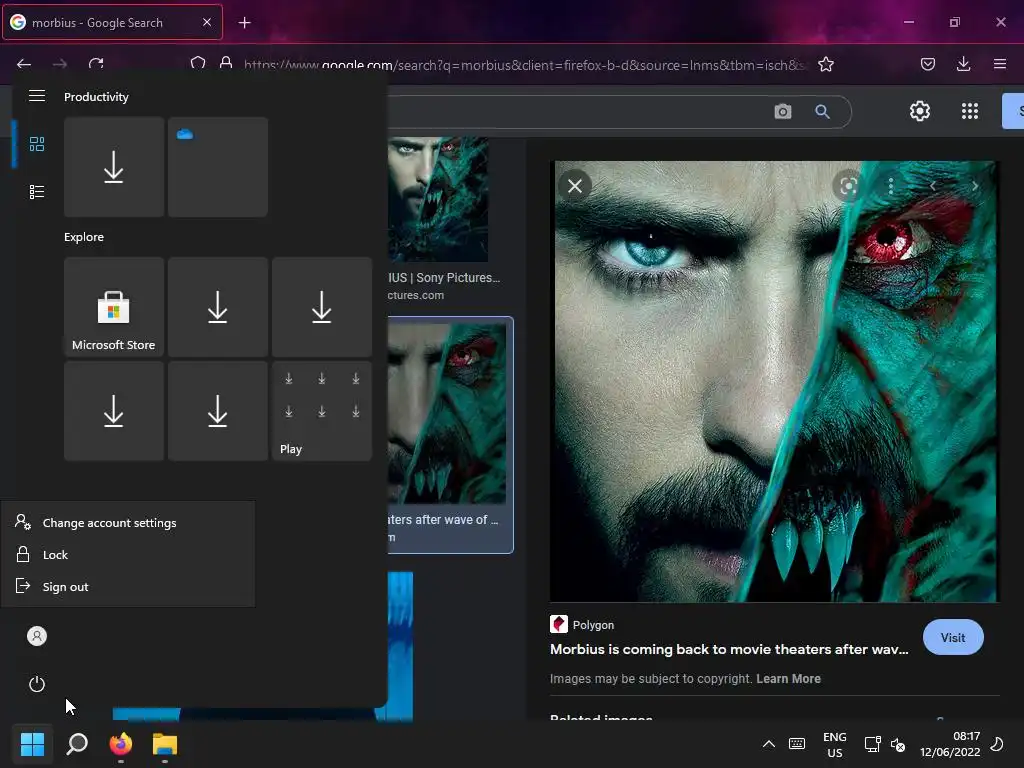1024x768 pixels.
Task: Click the site security padlock icon
Action: coord(226,63)
